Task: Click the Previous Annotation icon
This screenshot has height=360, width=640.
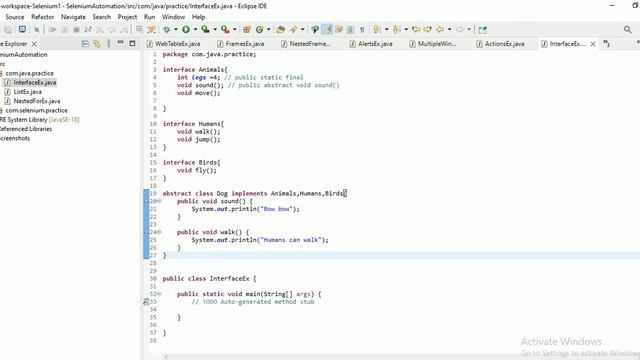Action: [x=396, y=29]
